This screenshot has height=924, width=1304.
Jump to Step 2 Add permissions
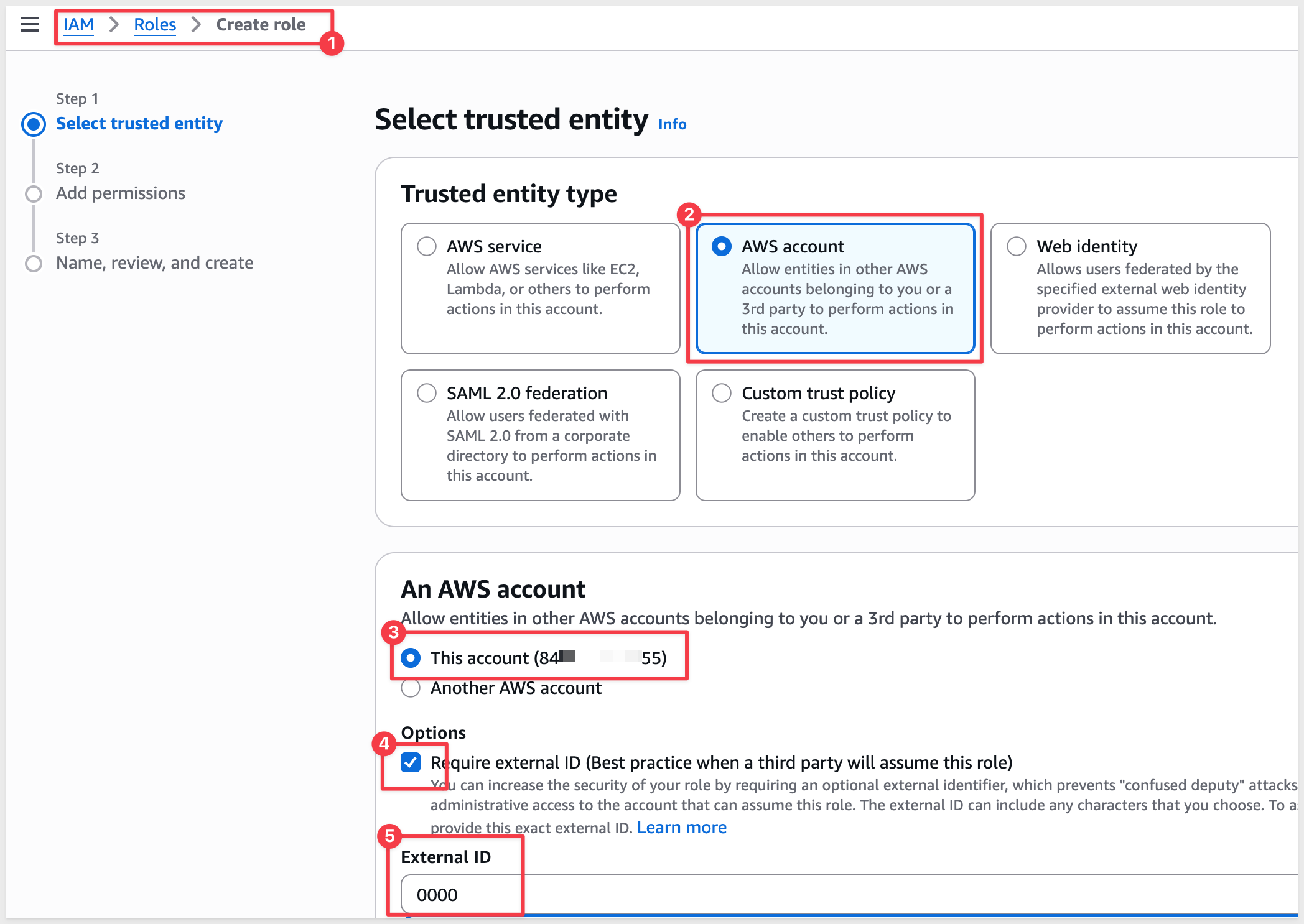pos(121,193)
